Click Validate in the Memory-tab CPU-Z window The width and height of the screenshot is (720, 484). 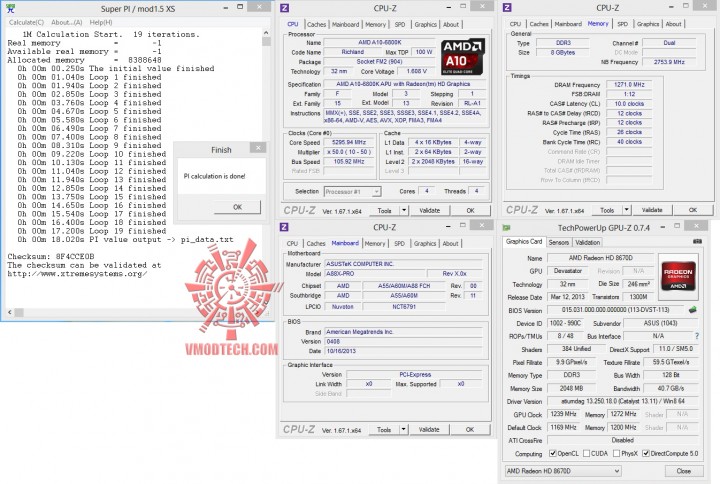[652, 210]
